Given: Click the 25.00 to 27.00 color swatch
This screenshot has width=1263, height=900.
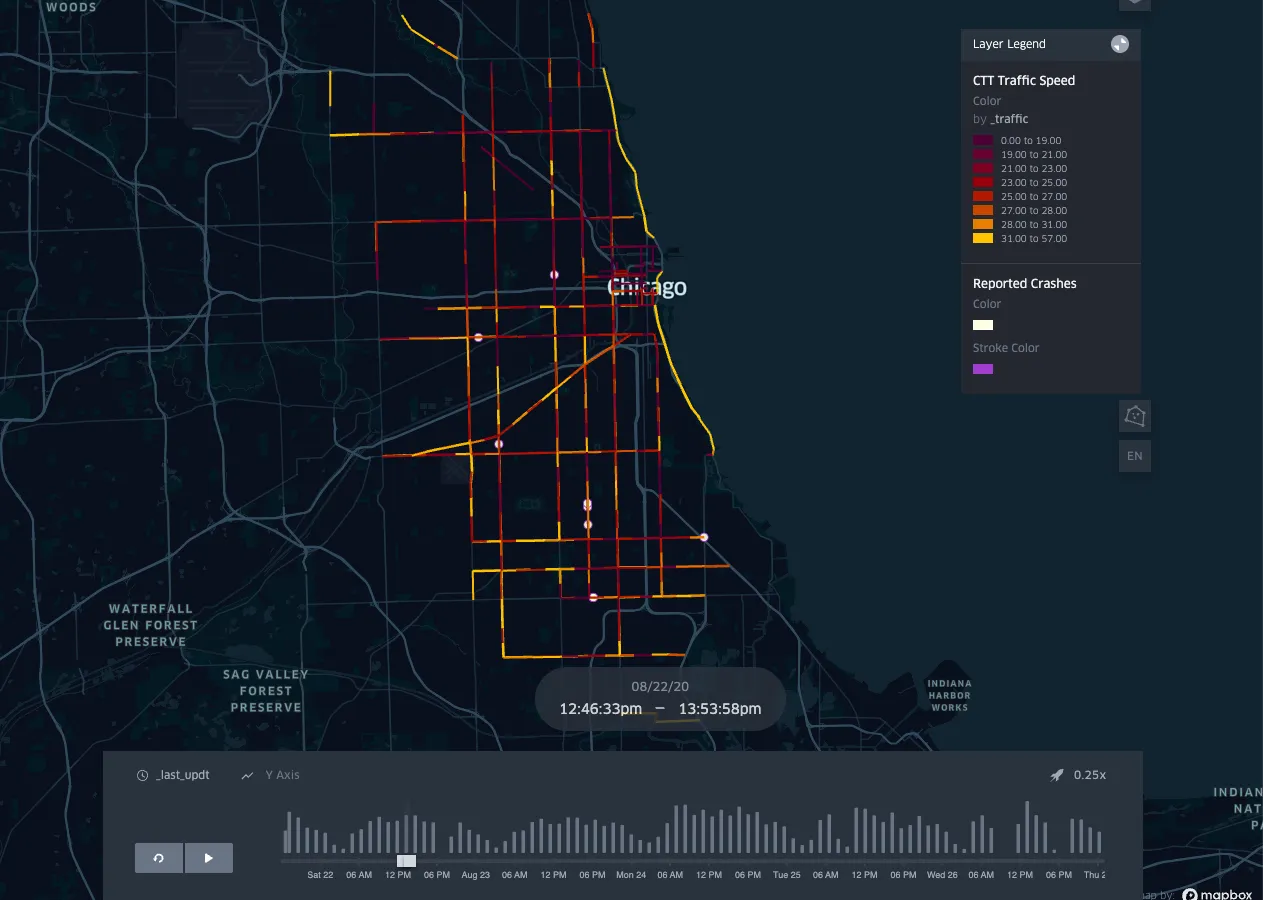Looking at the screenshot, I should coord(983,197).
